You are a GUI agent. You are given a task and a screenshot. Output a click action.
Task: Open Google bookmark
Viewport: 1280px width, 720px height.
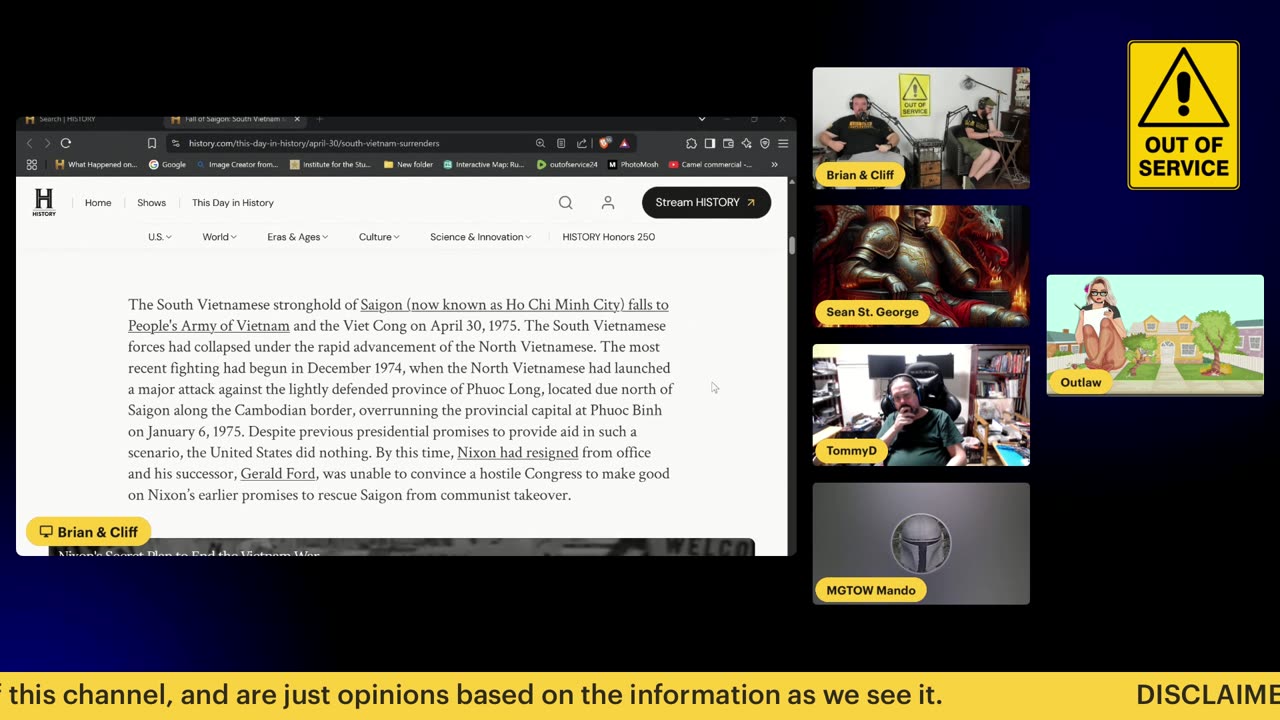167,164
